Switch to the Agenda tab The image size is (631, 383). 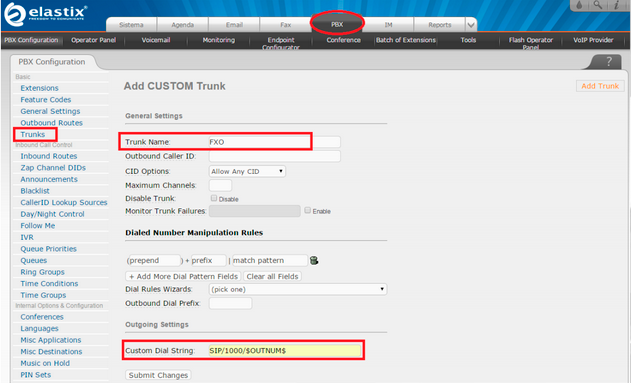pyautogui.click(x=183, y=25)
